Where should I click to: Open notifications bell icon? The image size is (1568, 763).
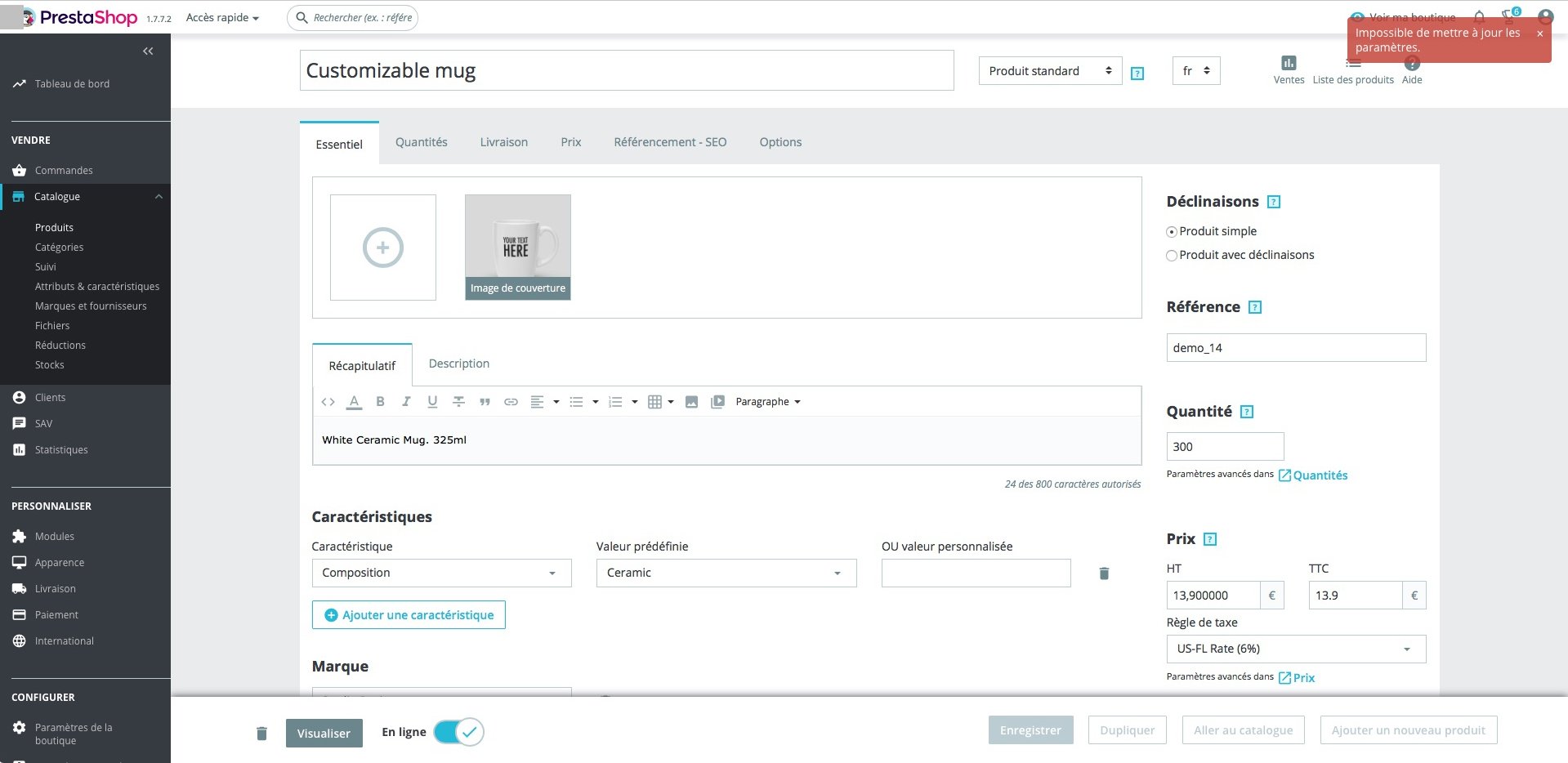click(1479, 16)
